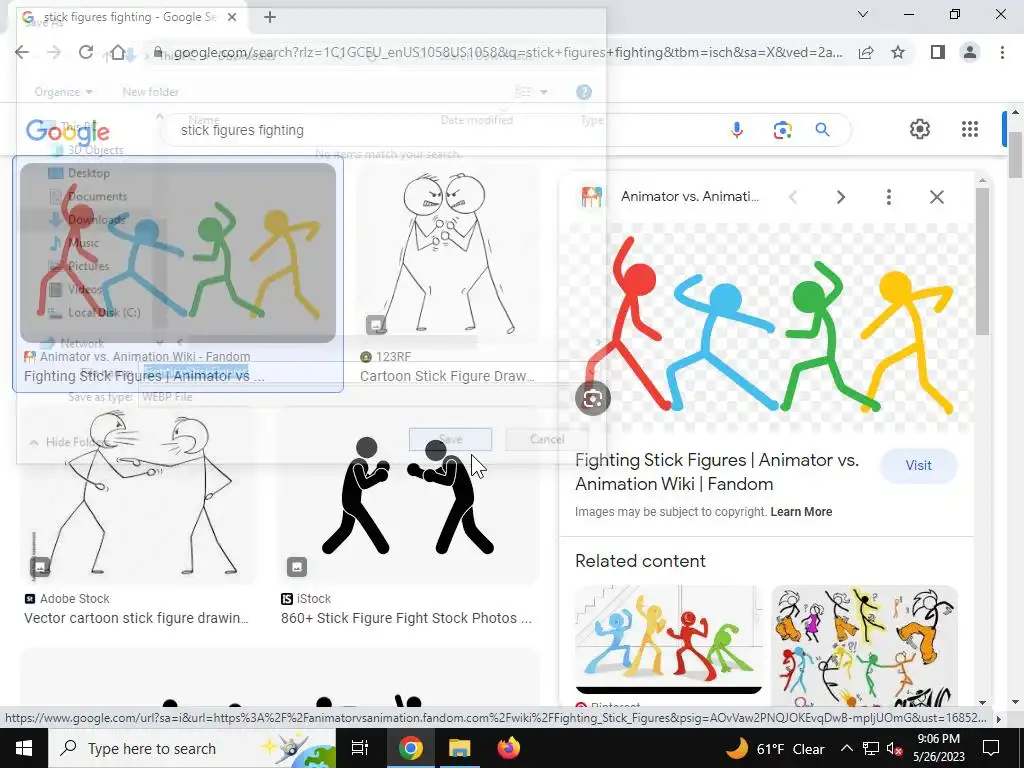
Task: Select the angry face-to-face stick figures thumbnail
Action: pyautogui.click(x=447, y=253)
